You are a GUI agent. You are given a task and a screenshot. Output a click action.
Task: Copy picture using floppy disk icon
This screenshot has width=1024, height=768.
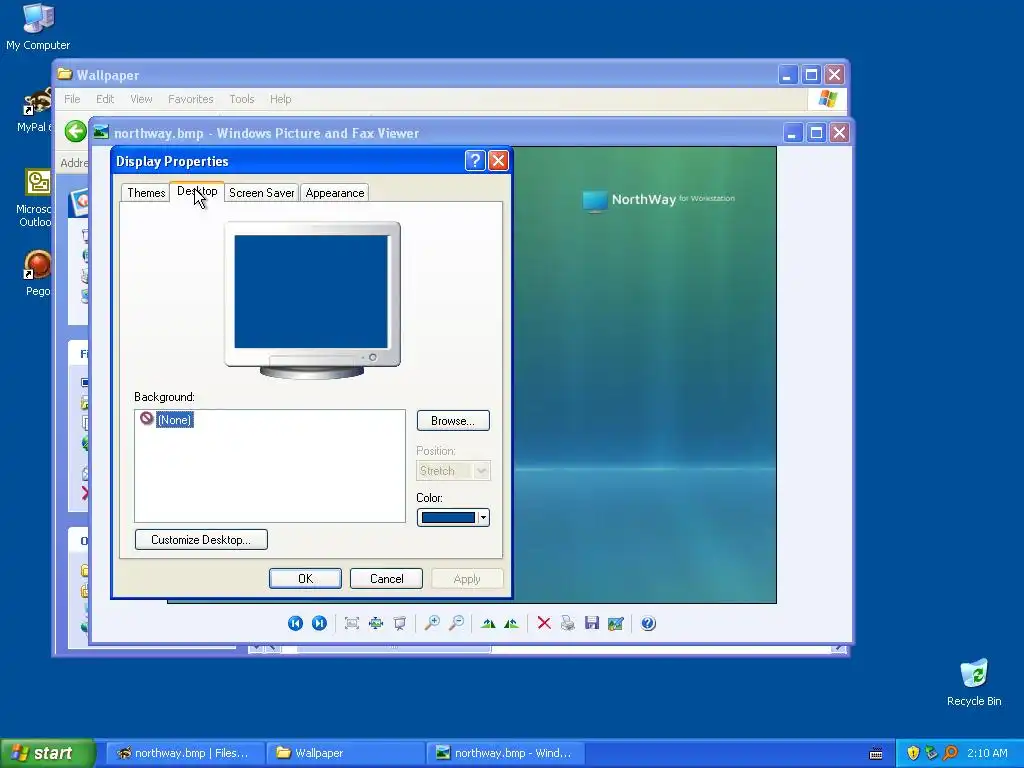tap(592, 623)
